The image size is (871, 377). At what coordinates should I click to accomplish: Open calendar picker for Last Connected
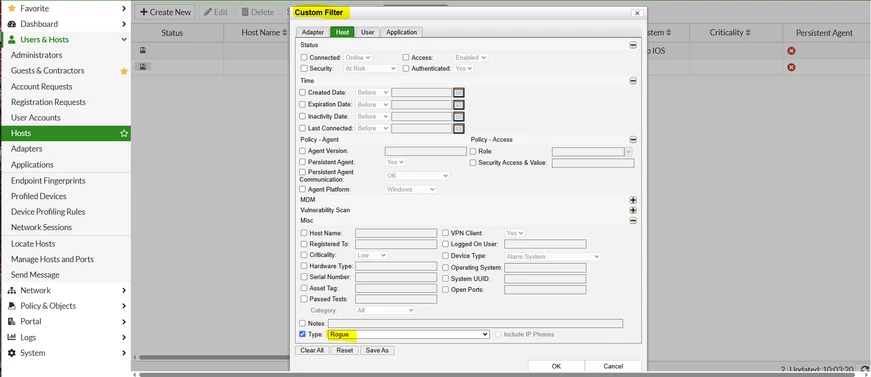pos(458,128)
